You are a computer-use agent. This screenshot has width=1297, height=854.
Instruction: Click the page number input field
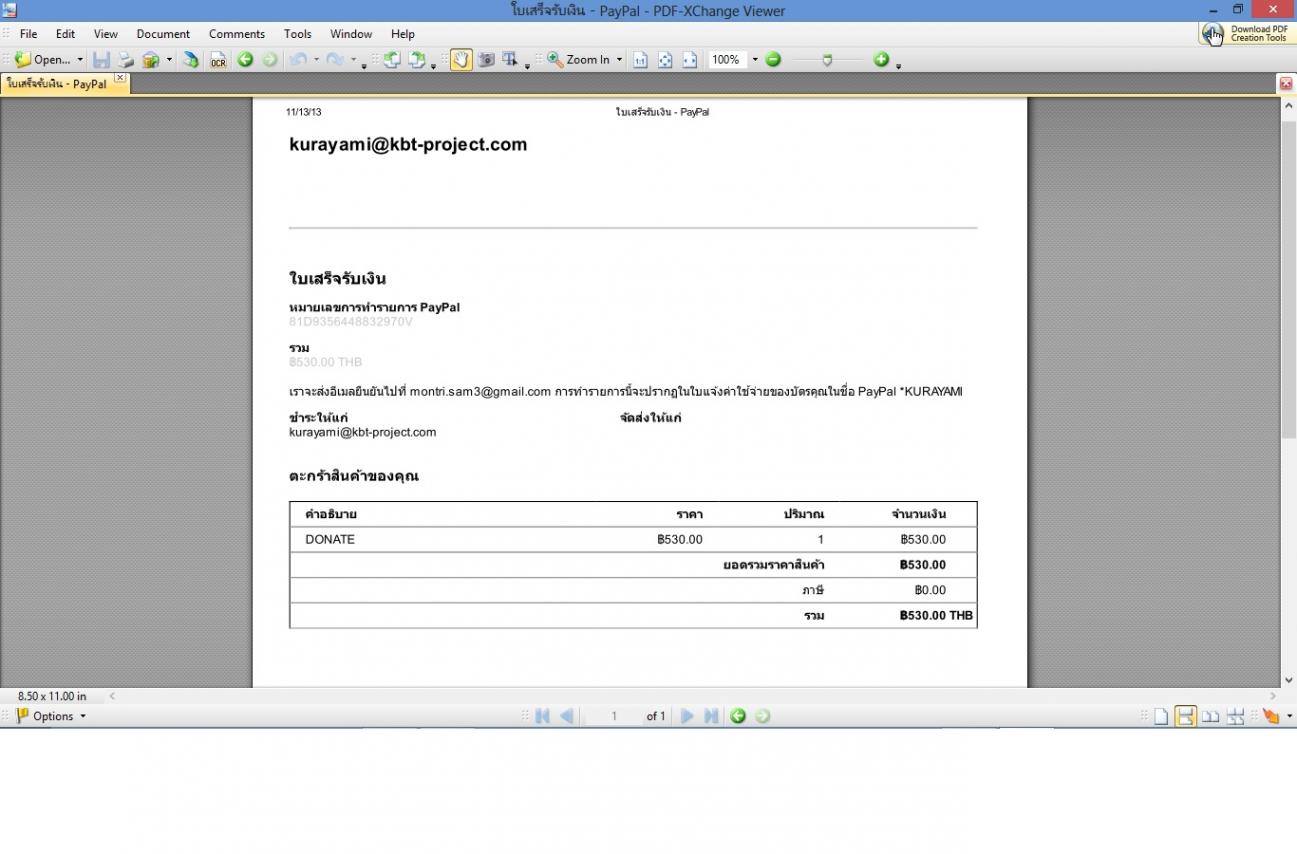(614, 716)
